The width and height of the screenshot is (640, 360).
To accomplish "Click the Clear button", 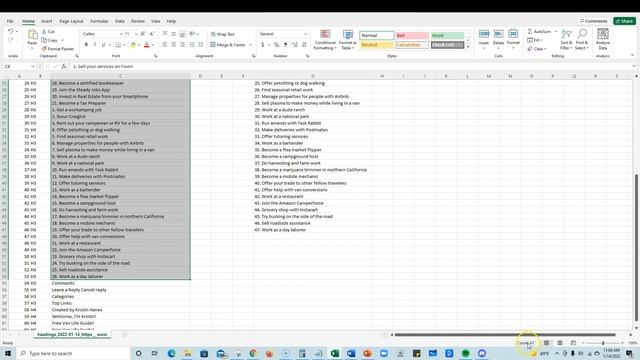I will click(x=536, y=49).
